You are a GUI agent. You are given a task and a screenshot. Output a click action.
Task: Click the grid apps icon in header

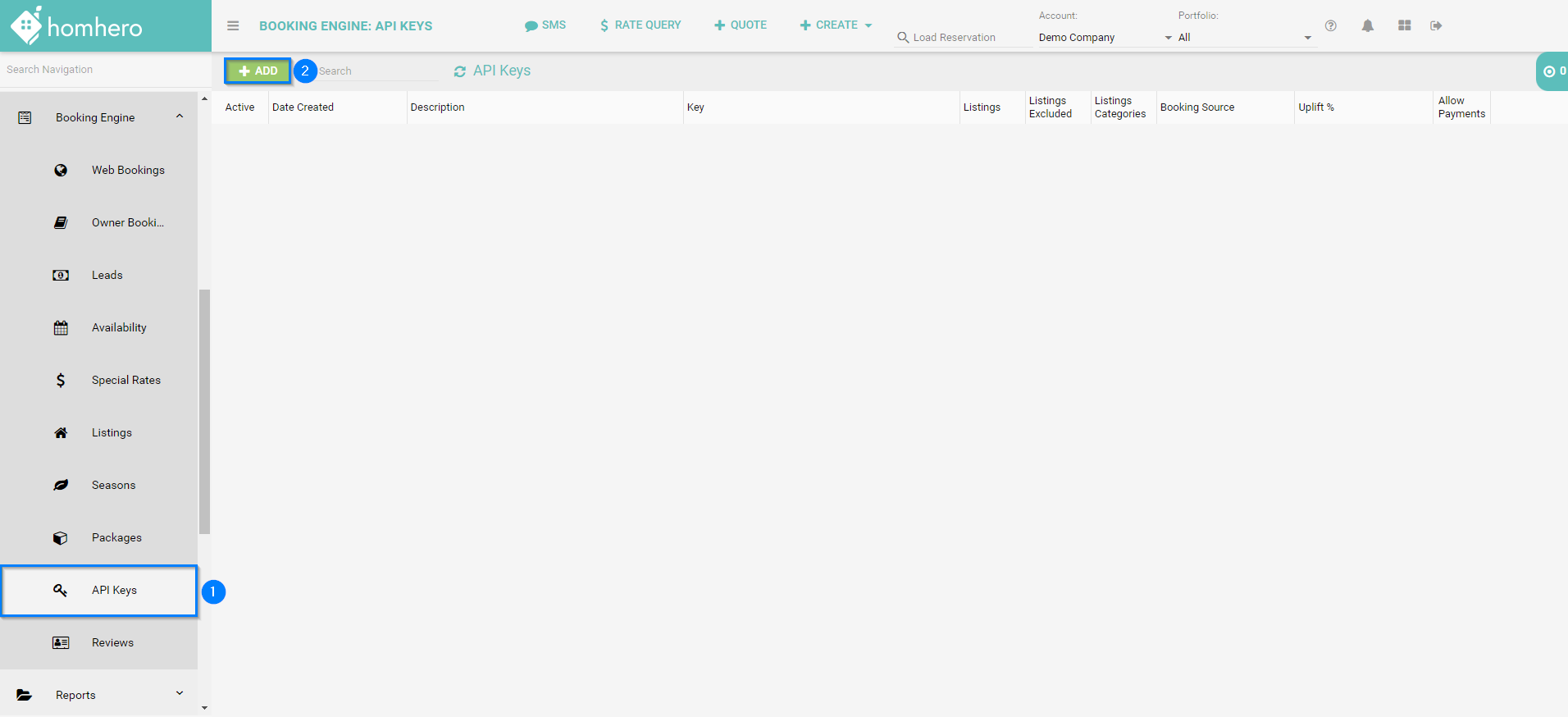tap(1404, 25)
